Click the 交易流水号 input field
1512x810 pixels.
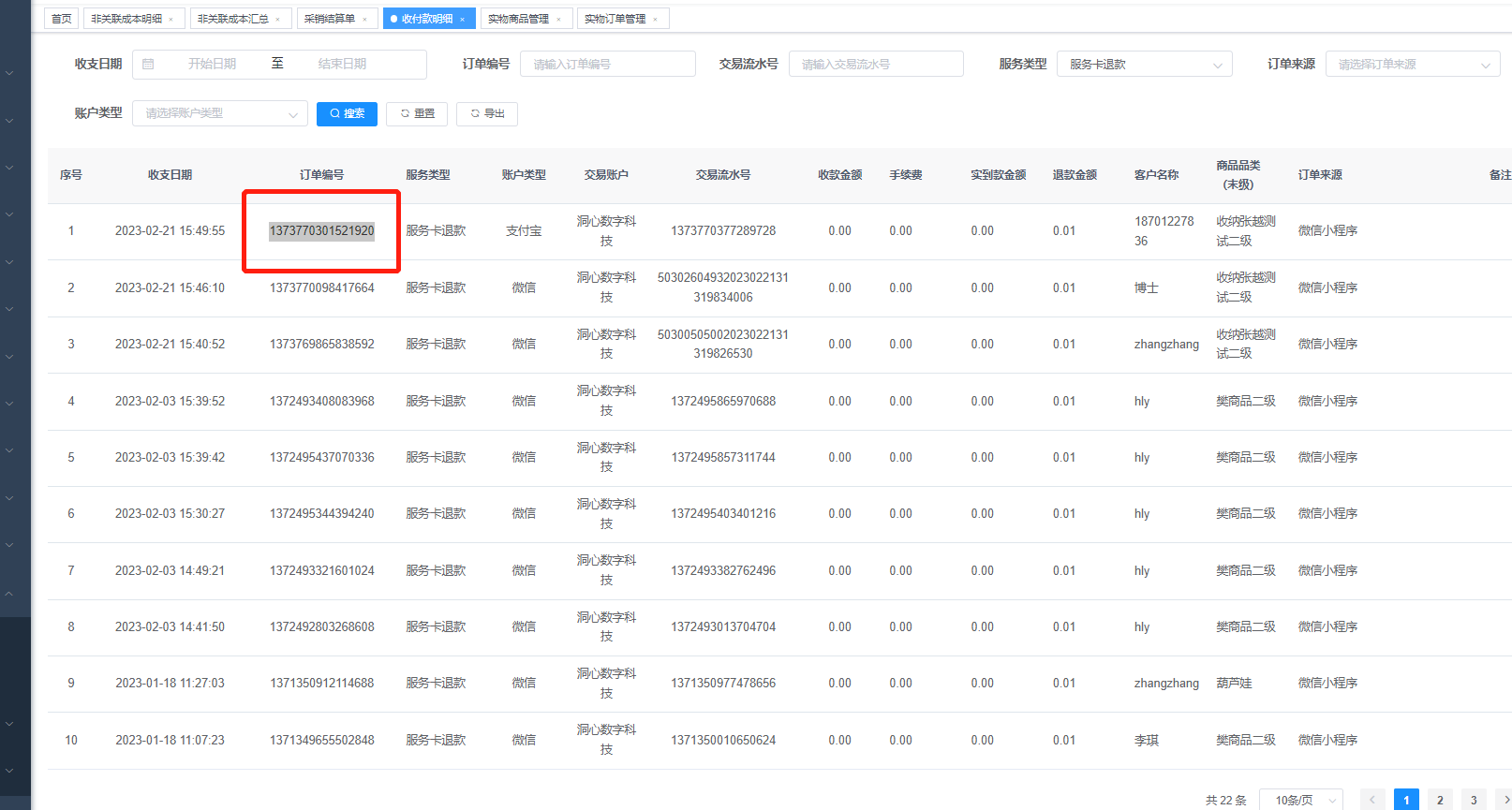876,65
